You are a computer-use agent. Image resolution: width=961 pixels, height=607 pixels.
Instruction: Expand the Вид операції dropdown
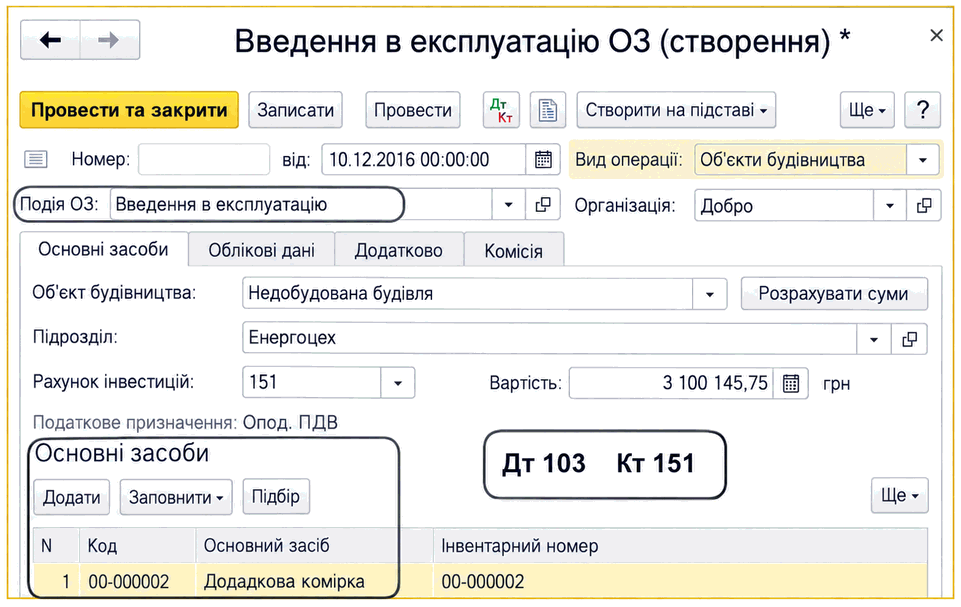pyautogui.click(x=922, y=161)
